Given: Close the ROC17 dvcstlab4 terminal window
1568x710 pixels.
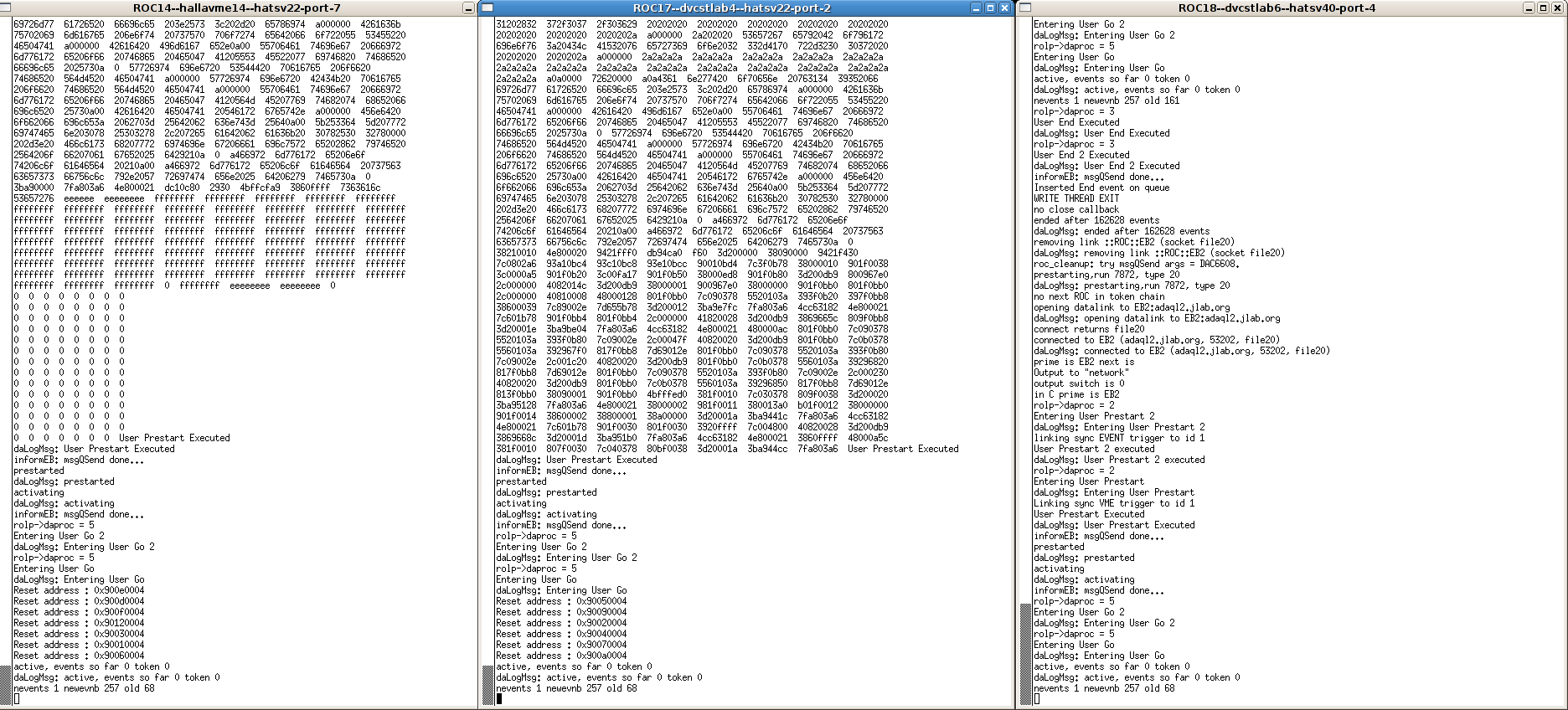Looking at the screenshot, I should [x=1004, y=8].
